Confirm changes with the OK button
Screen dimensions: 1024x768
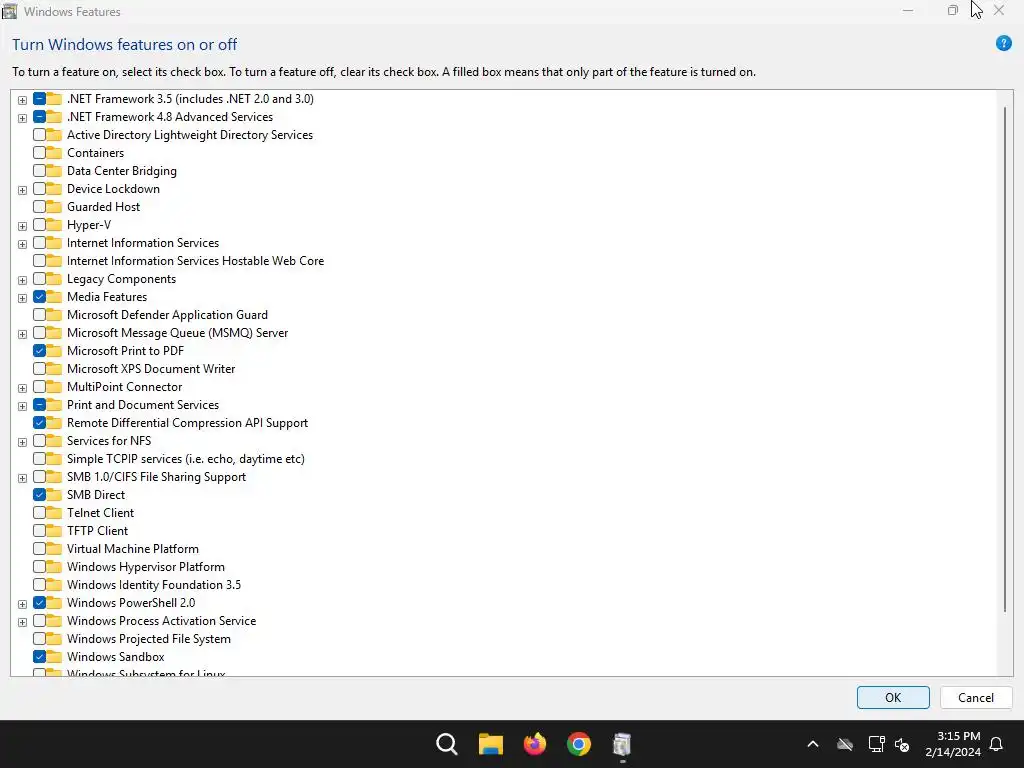893,697
